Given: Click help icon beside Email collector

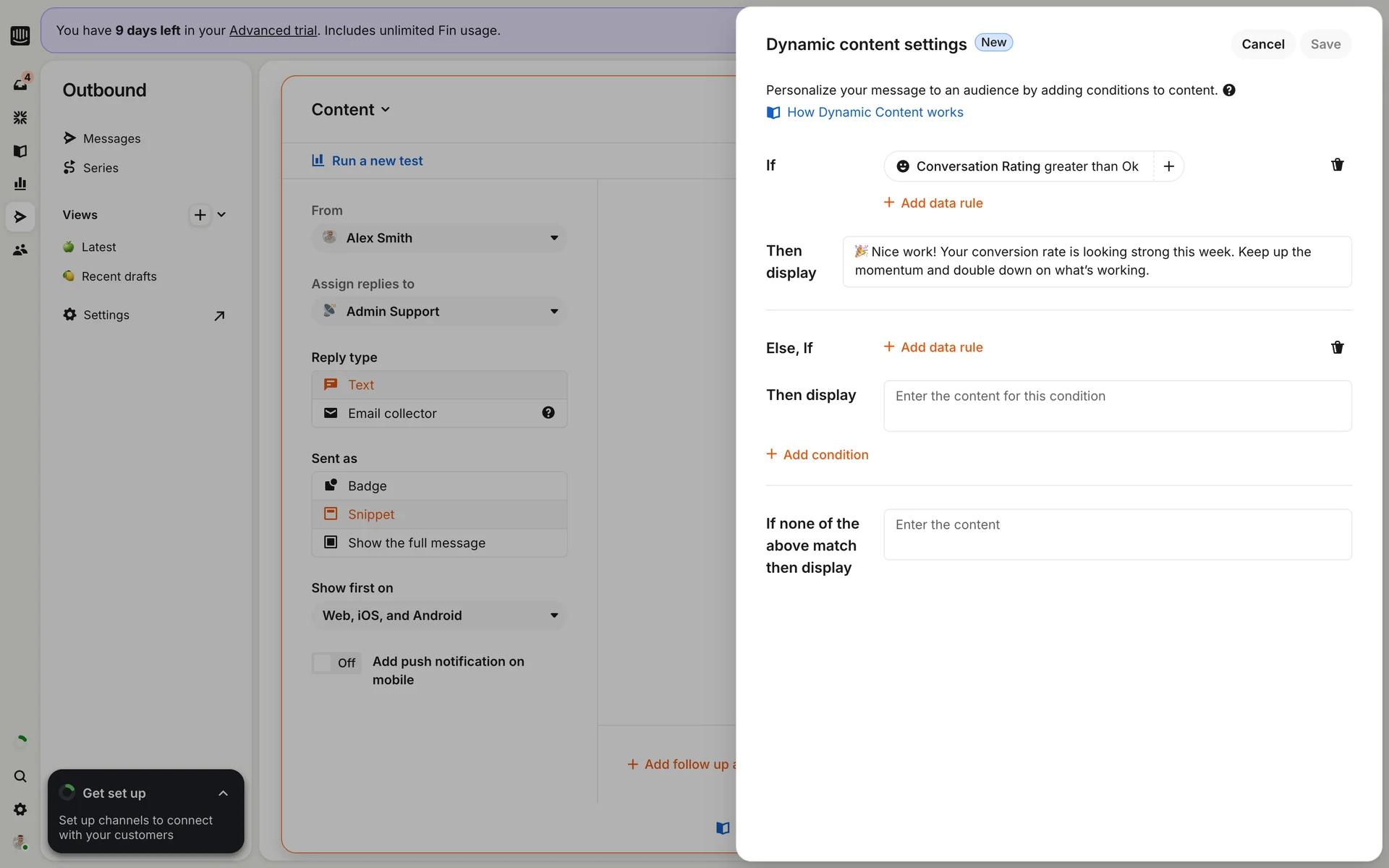Looking at the screenshot, I should click(548, 413).
